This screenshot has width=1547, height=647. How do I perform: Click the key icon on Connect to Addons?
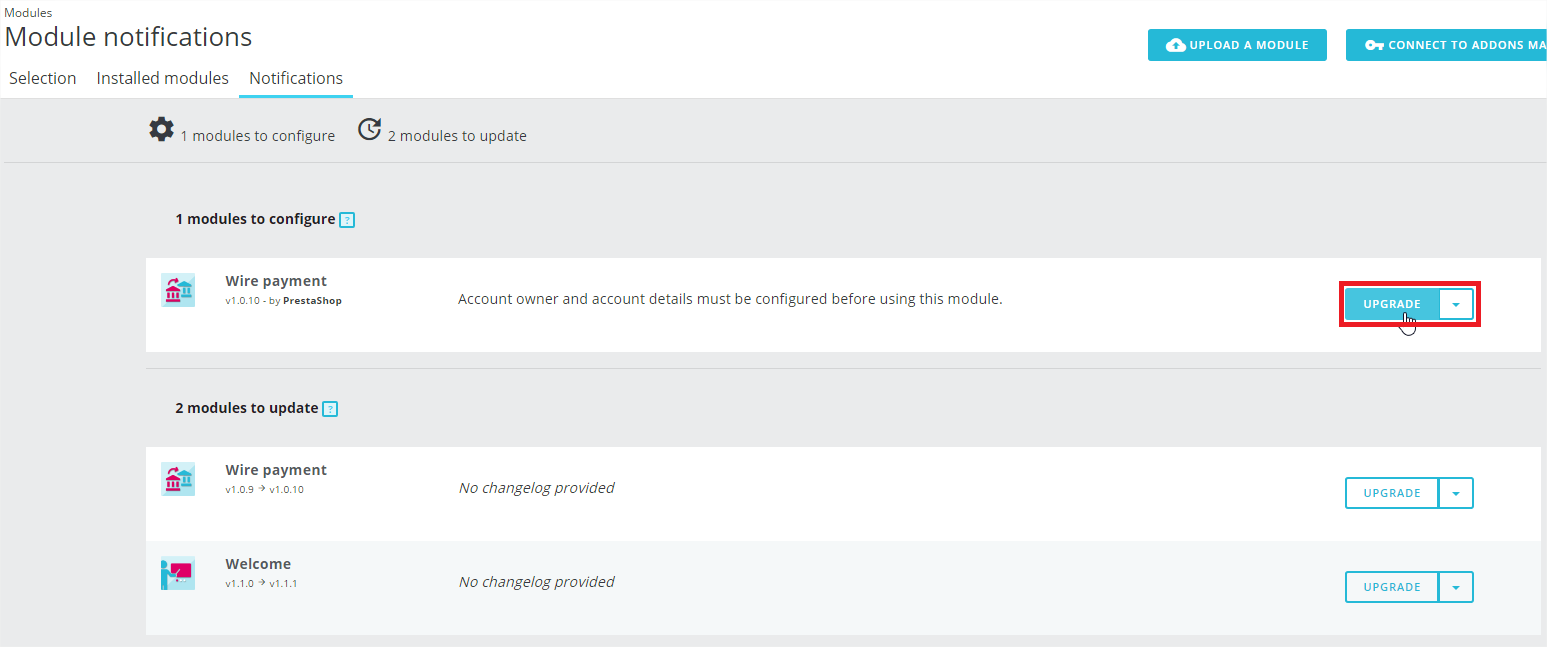click(1374, 45)
